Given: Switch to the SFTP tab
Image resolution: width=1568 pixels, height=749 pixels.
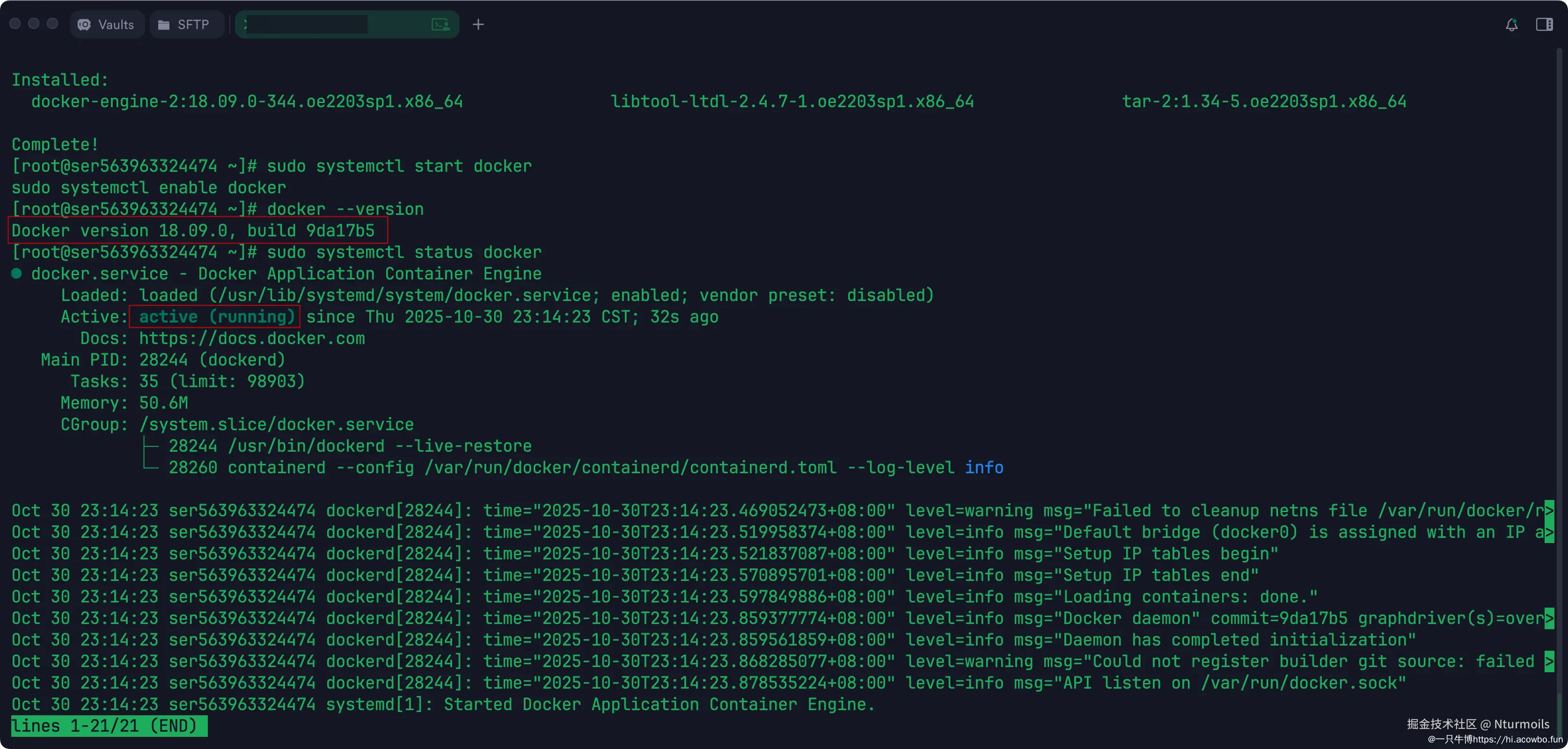Looking at the screenshot, I should (184, 24).
